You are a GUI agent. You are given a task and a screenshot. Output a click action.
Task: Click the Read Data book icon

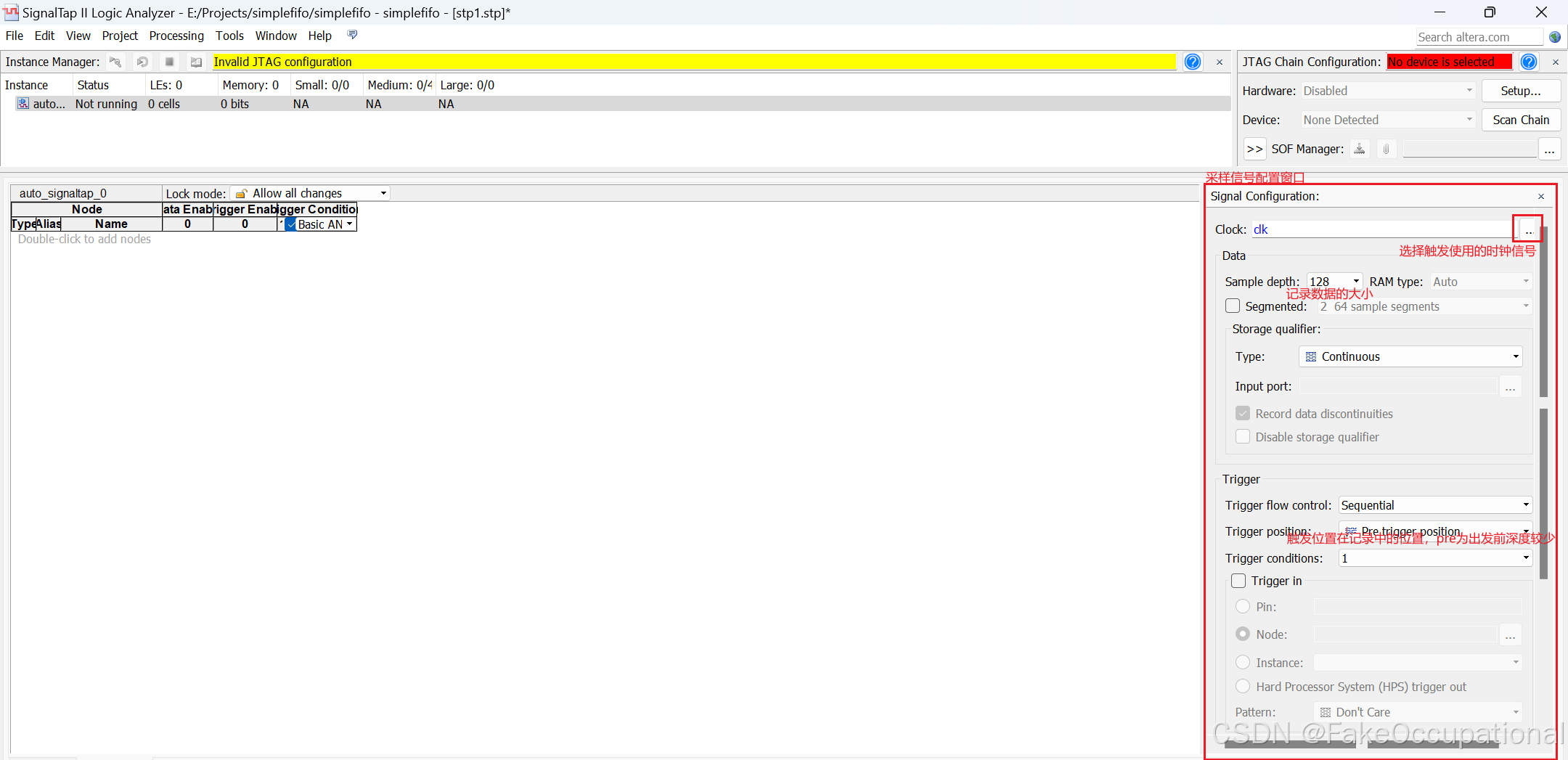click(x=196, y=62)
